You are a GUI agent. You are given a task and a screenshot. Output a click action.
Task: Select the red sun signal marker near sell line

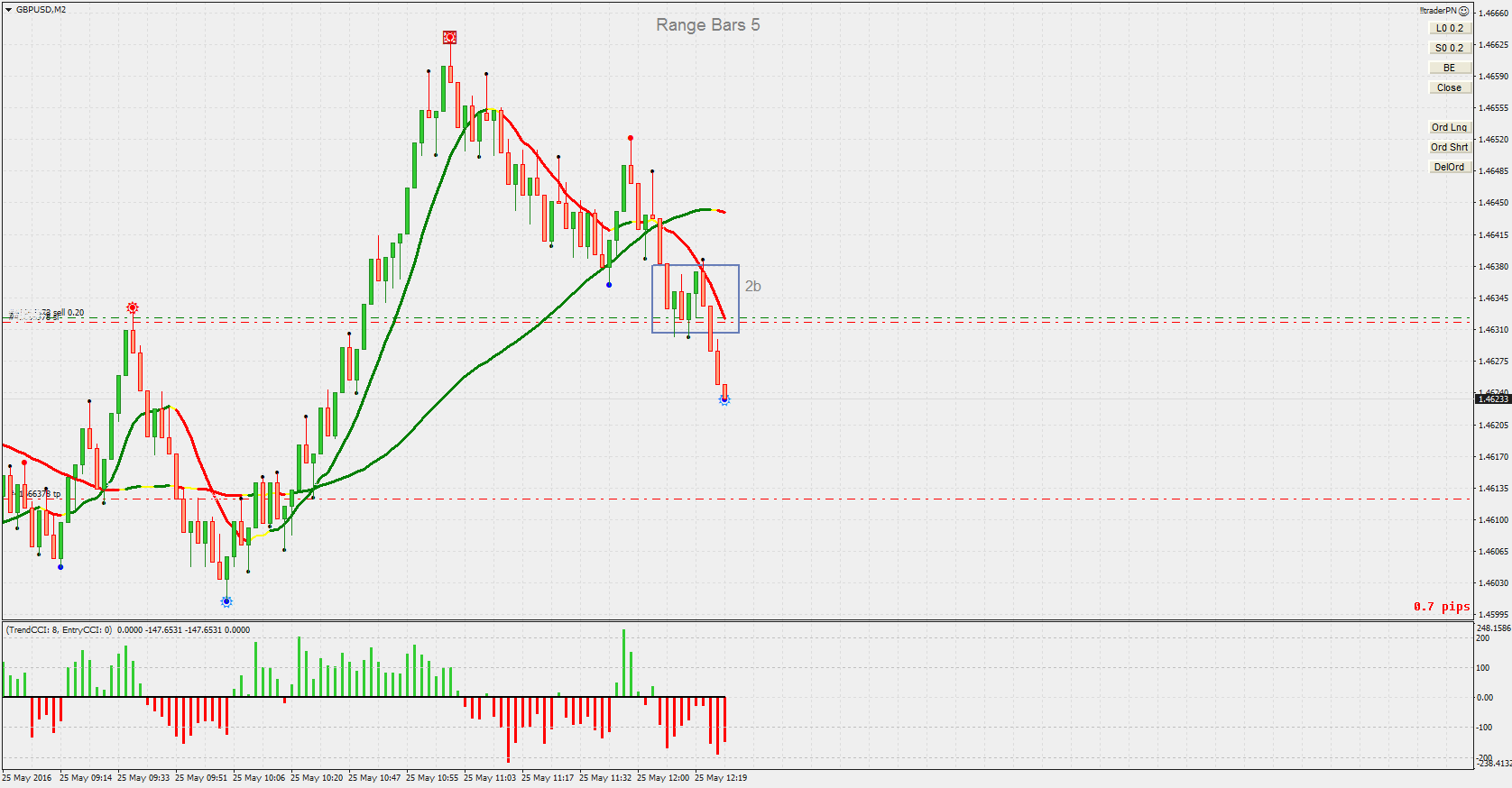[133, 307]
